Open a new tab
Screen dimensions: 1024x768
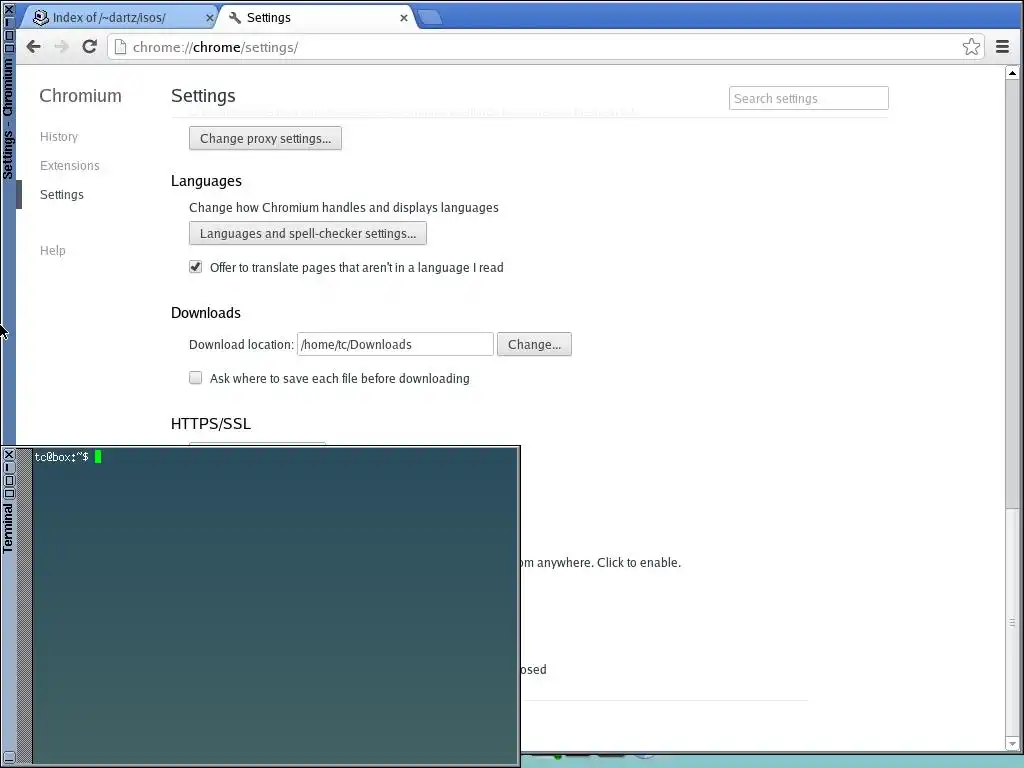[x=429, y=18]
